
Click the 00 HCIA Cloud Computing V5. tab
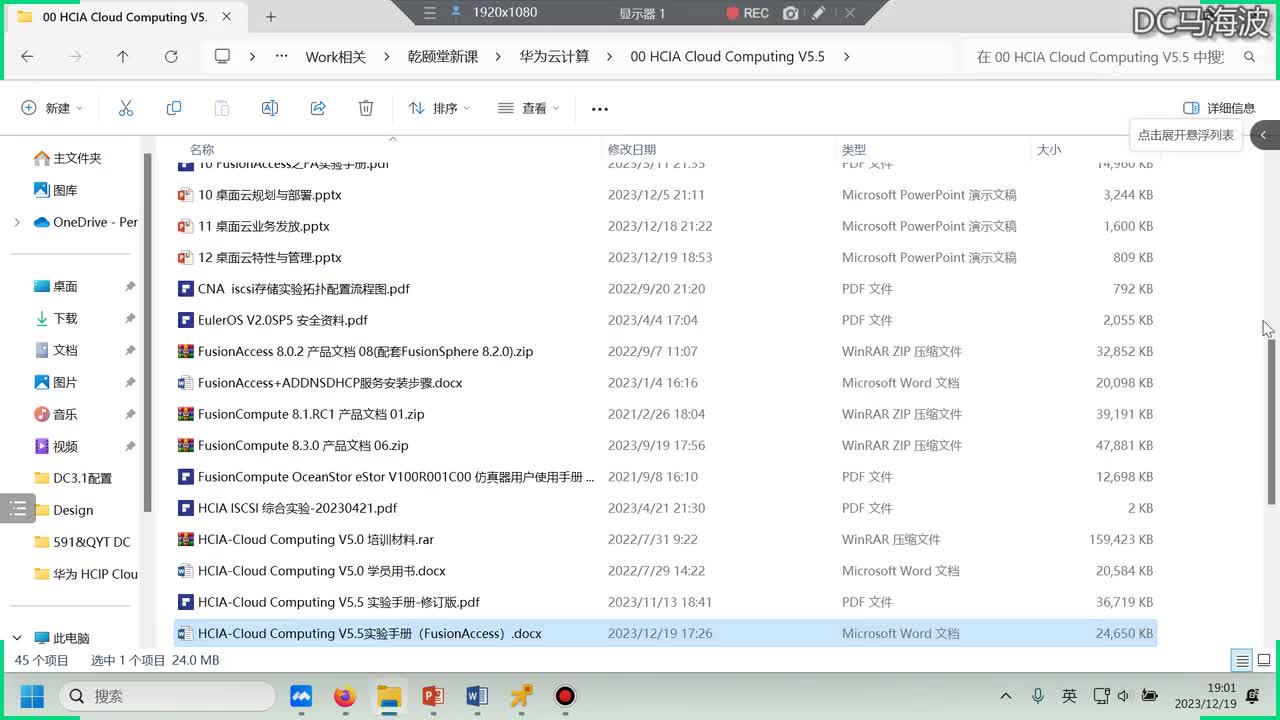(x=124, y=17)
